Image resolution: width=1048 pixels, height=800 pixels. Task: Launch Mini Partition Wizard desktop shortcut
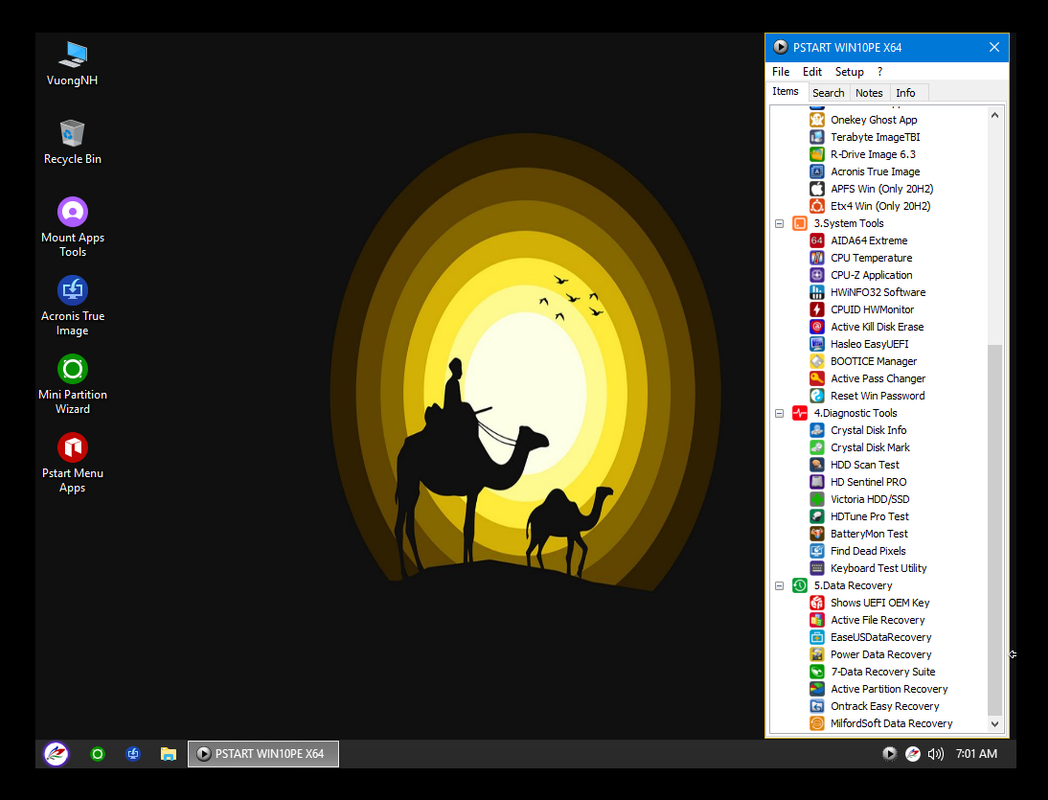click(x=72, y=384)
